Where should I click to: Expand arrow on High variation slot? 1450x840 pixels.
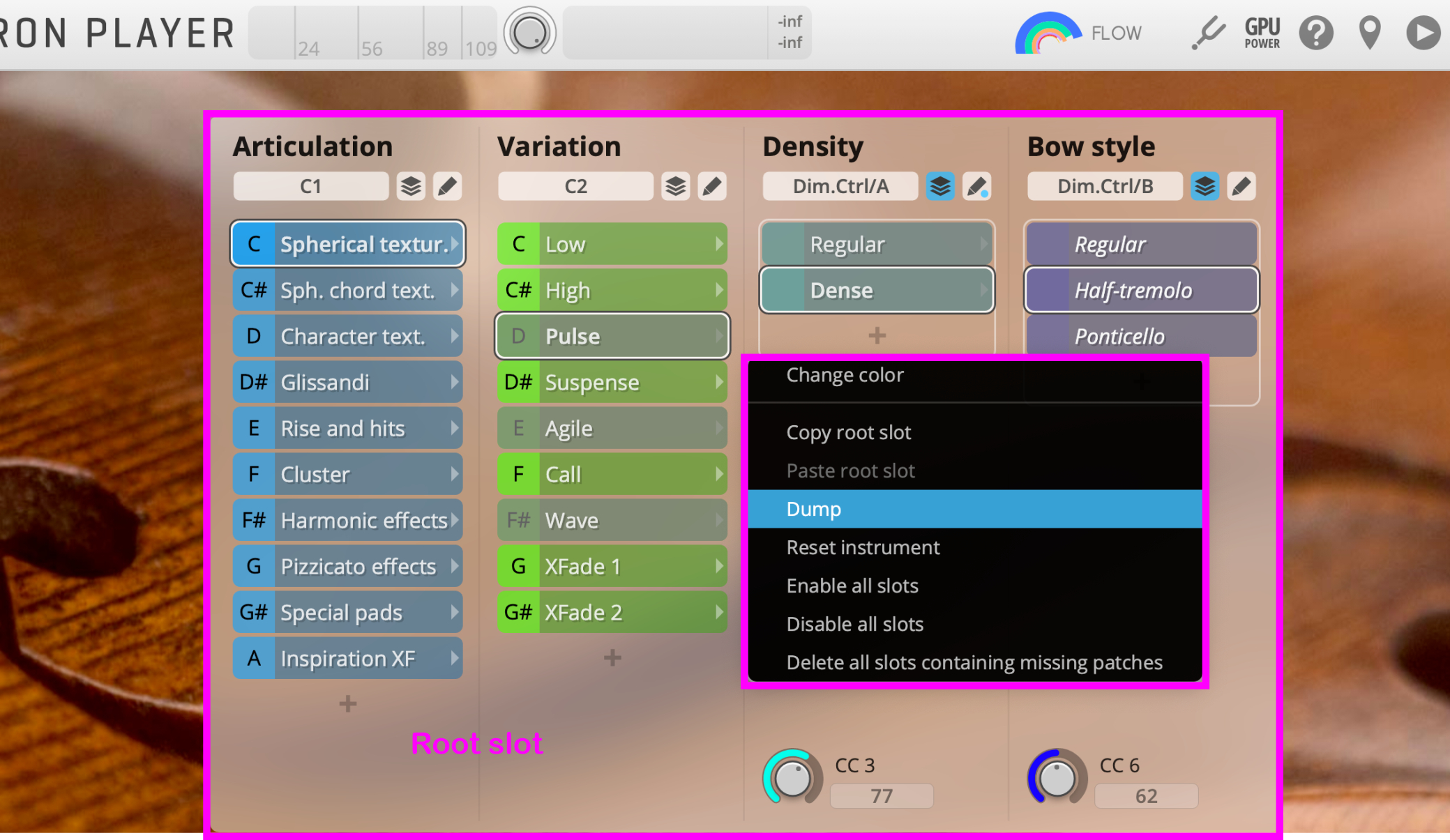[718, 290]
